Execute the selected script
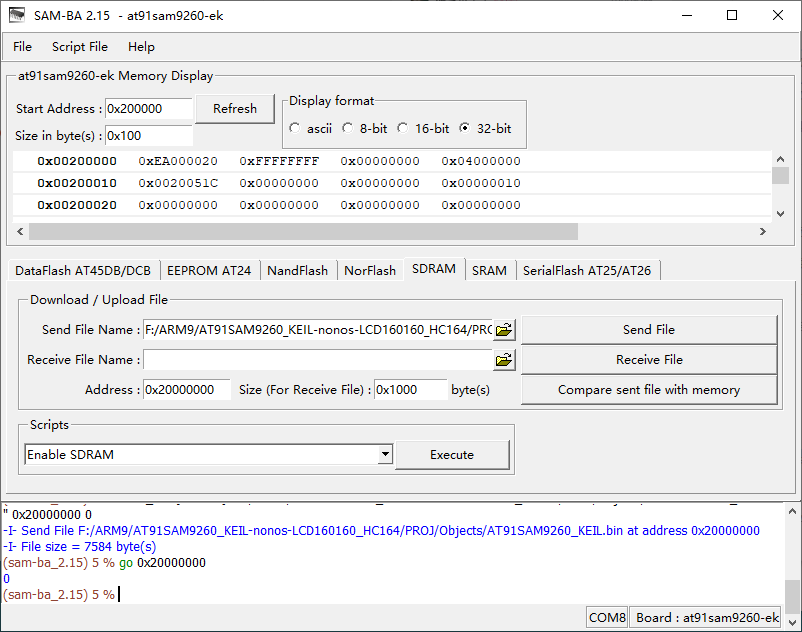This screenshot has height=632, width=802. 452,455
